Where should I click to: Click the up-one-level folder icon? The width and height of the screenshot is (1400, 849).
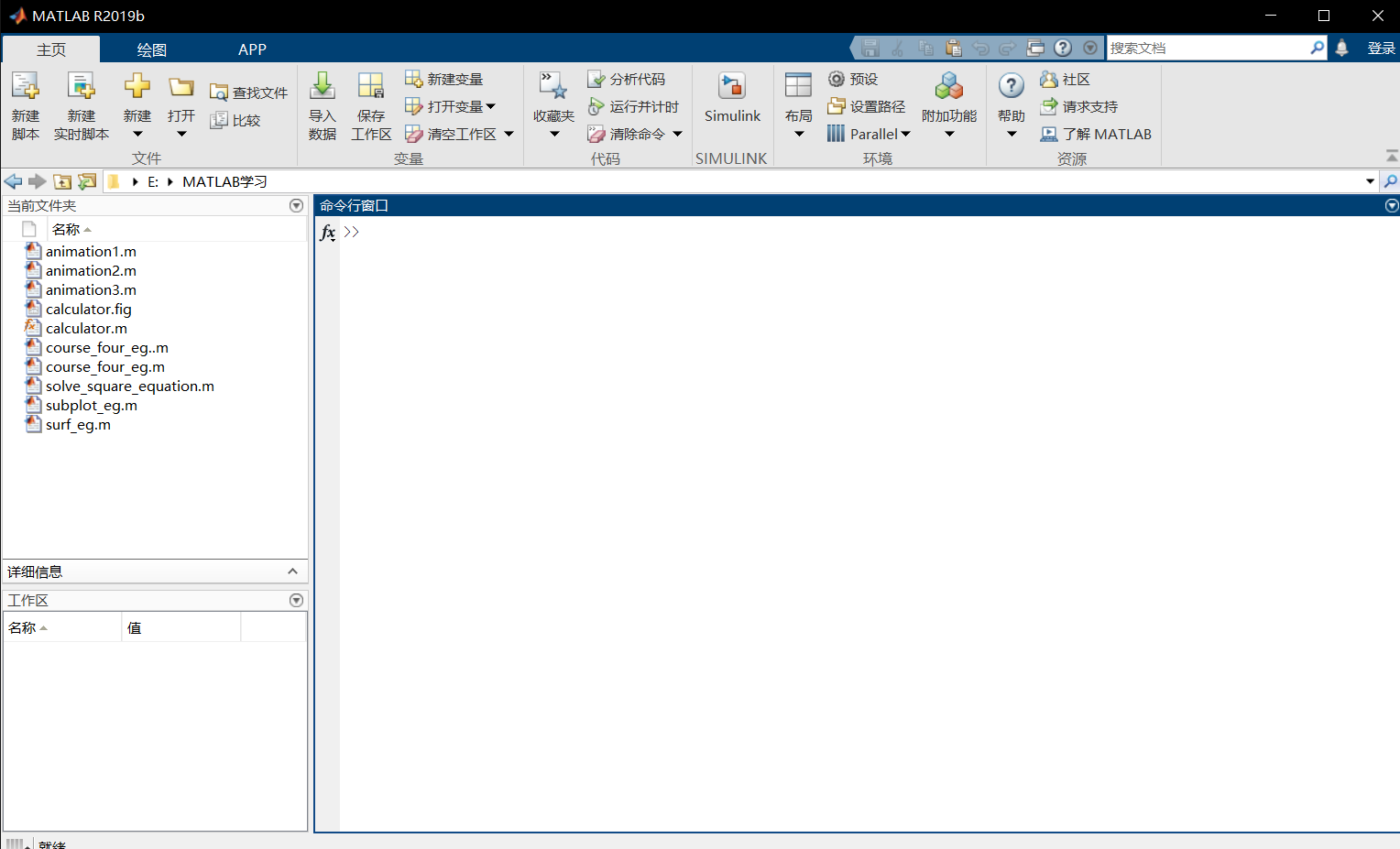(x=62, y=181)
